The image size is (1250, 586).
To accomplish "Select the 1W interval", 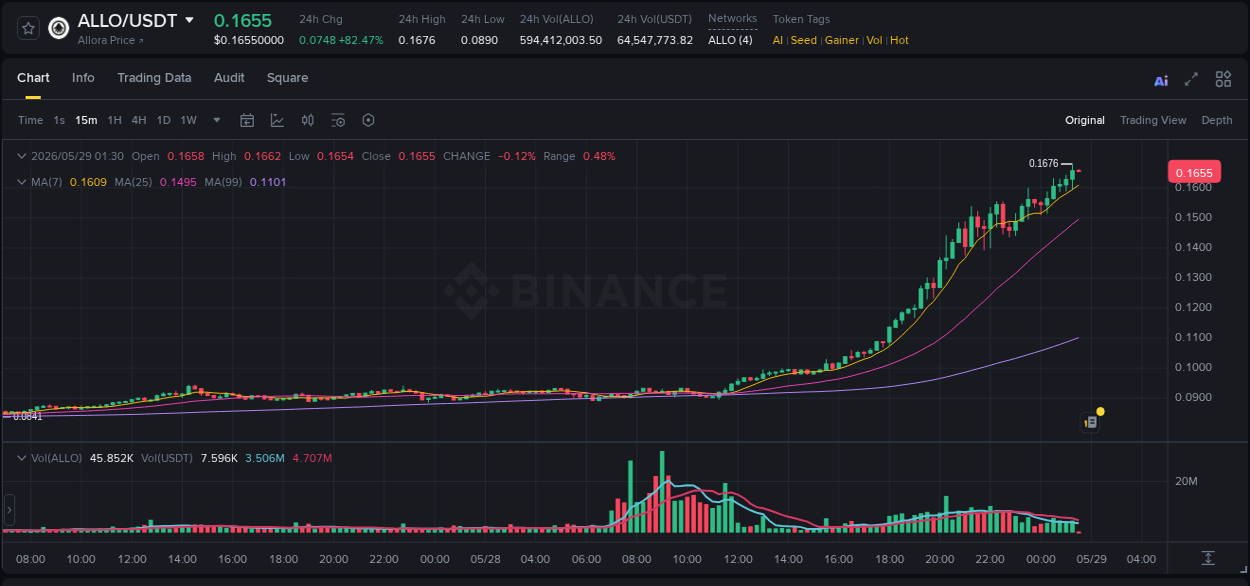I will point(188,120).
